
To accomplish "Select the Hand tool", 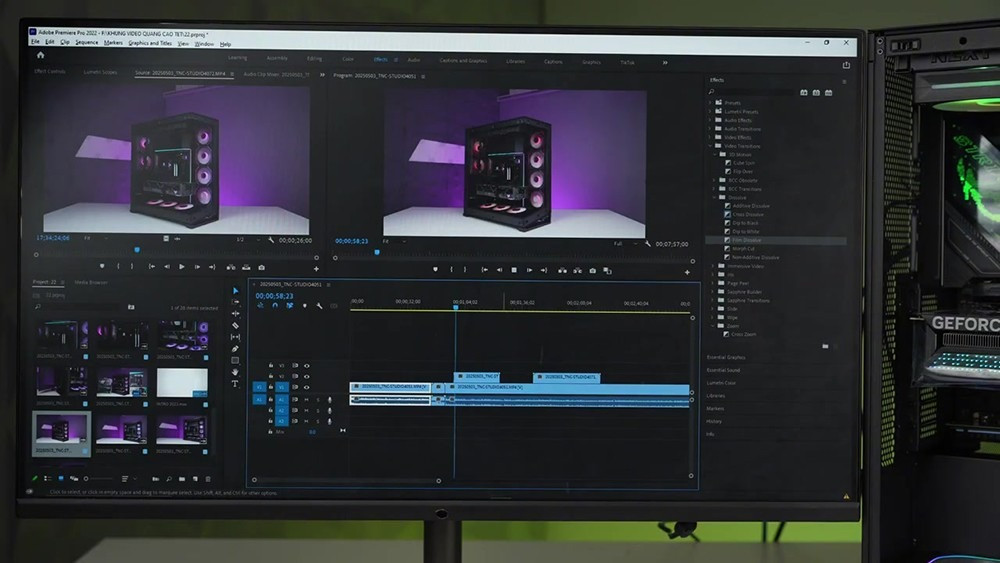I will tap(236, 372).
